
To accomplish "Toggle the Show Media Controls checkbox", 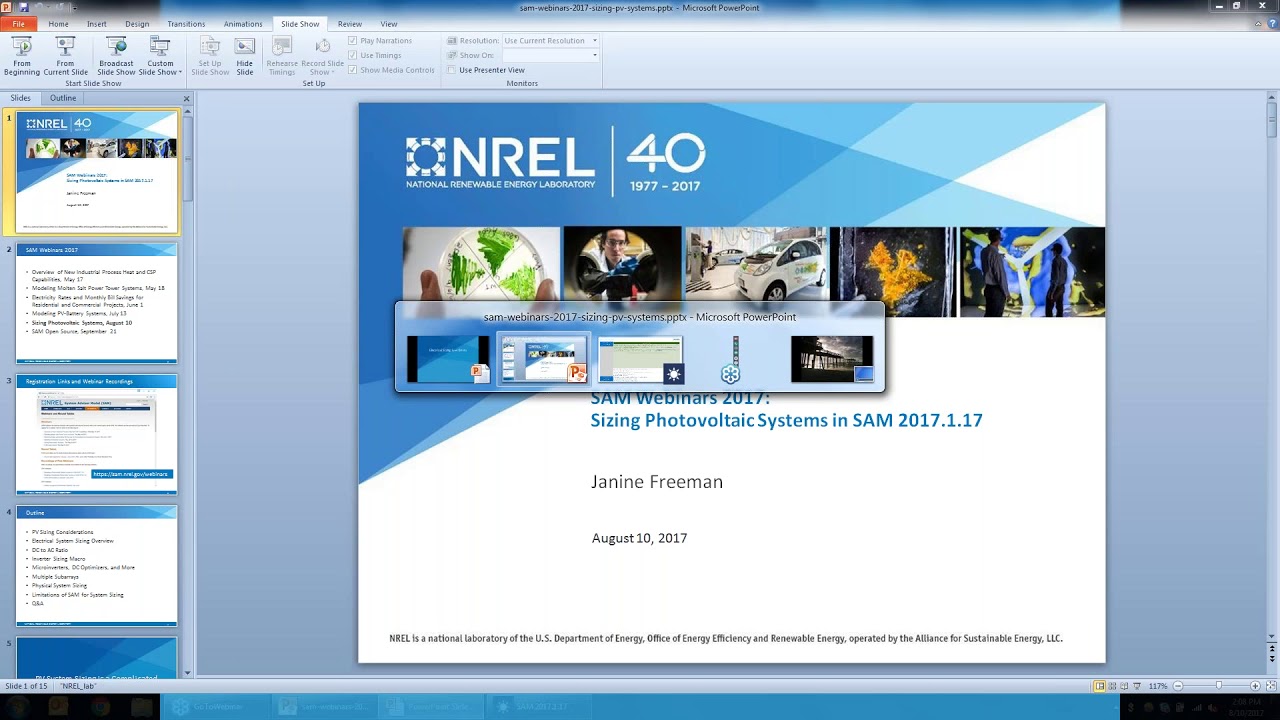I will pos(353,70).
